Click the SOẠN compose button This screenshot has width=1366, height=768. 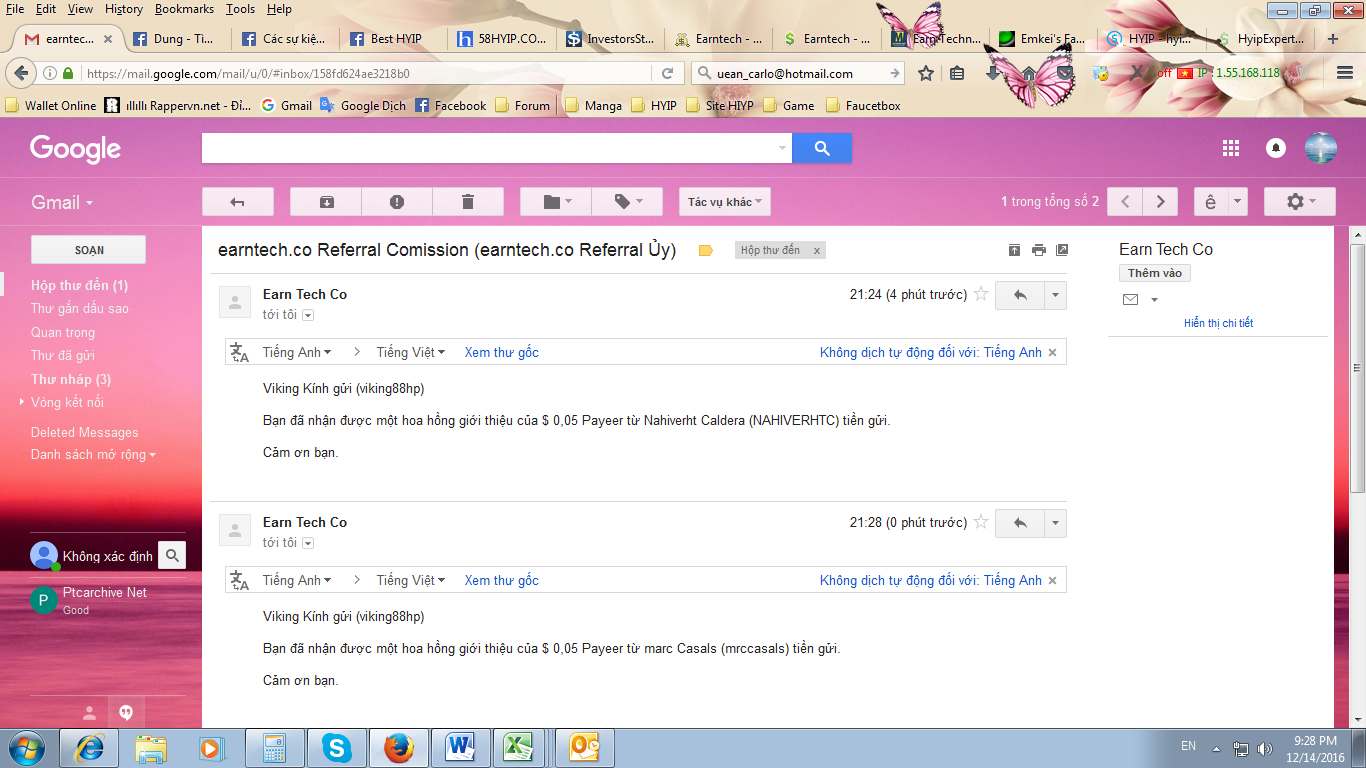[x=89, y=250]
